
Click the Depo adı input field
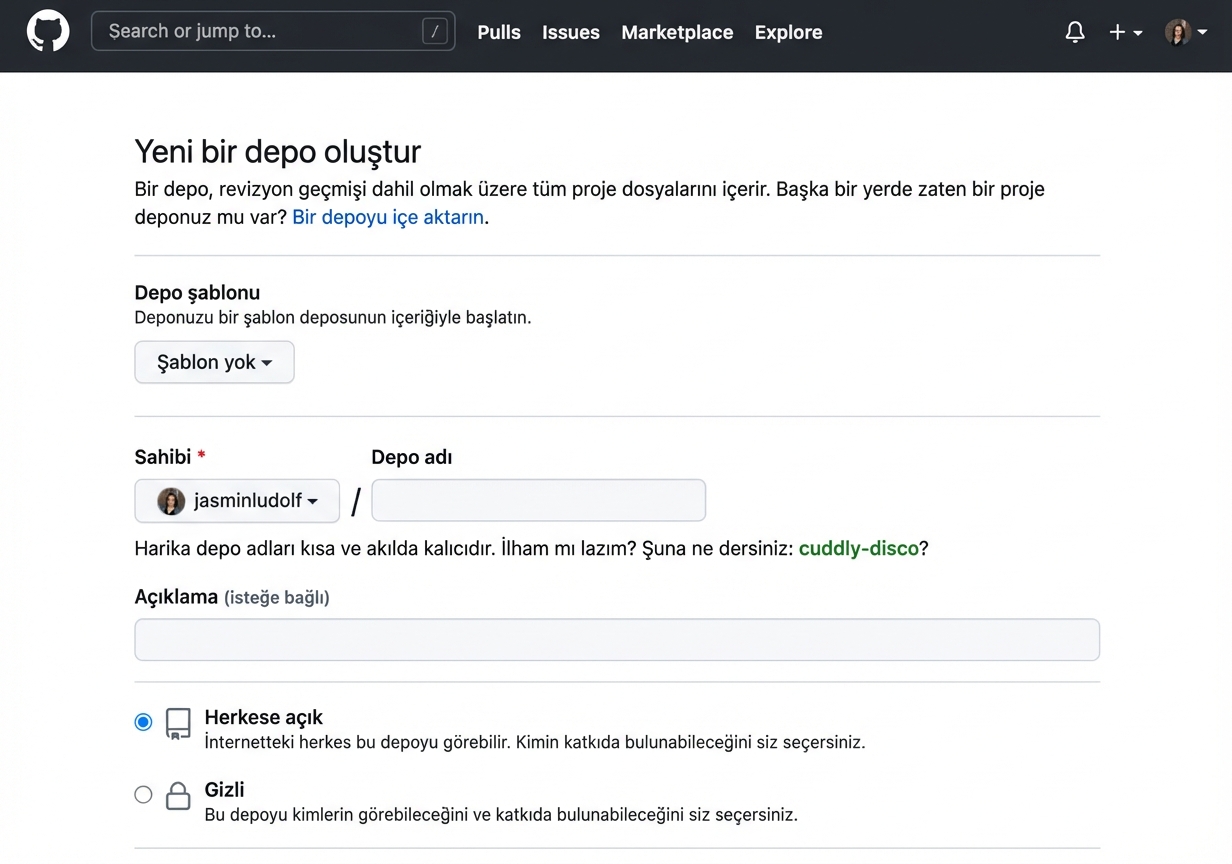pyautogui.click(x=538, y=500)
